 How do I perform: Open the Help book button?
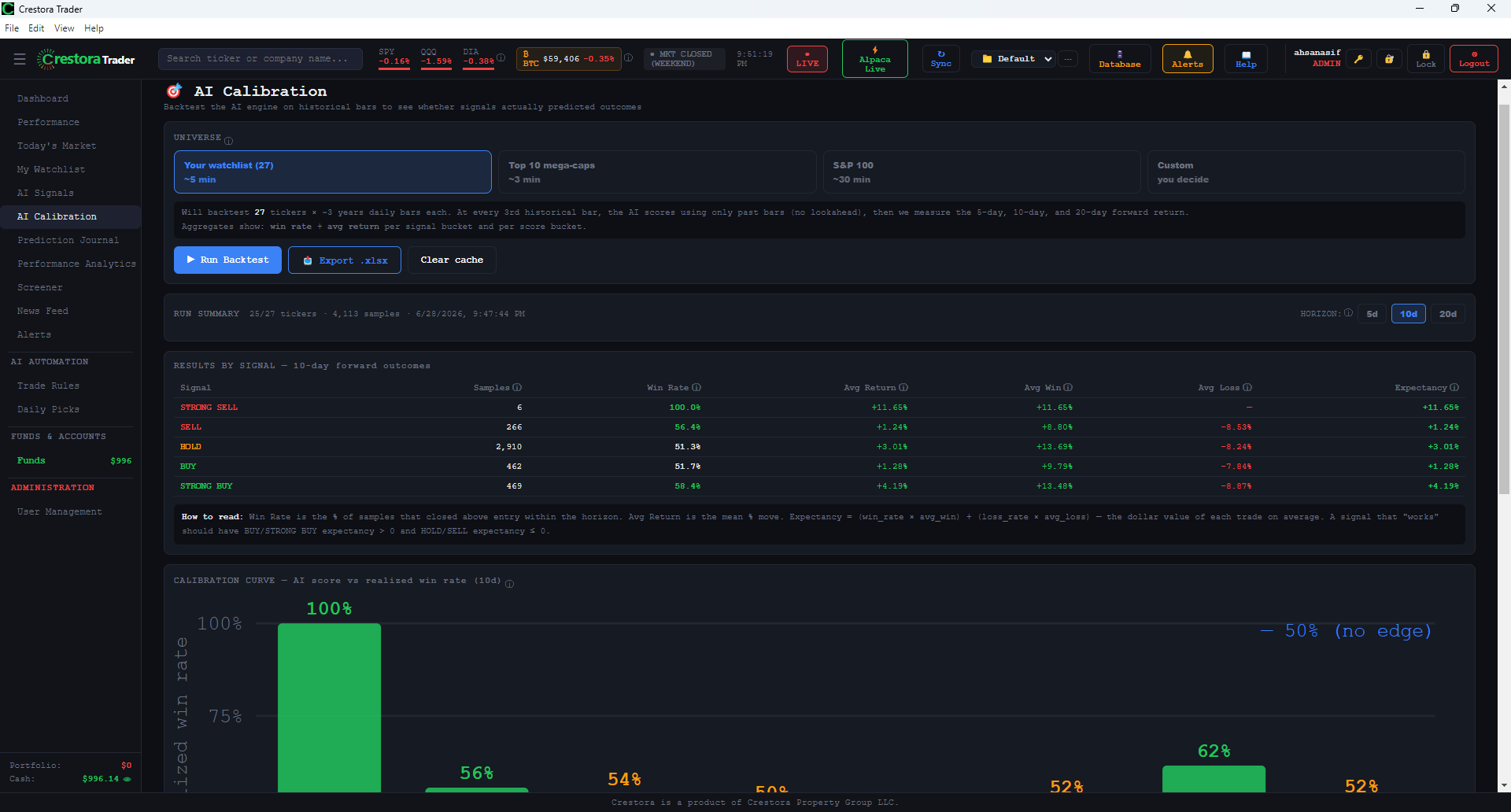(x=1246, y=59)
